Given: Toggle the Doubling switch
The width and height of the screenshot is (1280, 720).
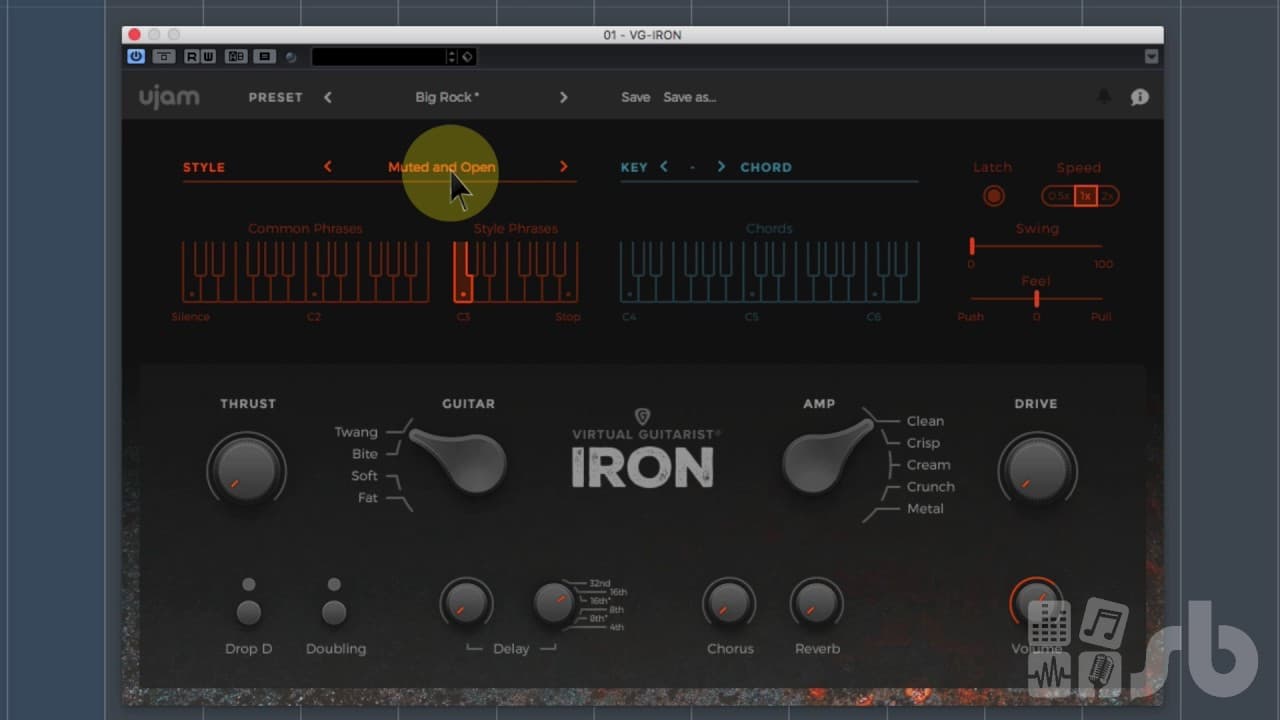Looking at the screenshot, I should pos(334,613).
